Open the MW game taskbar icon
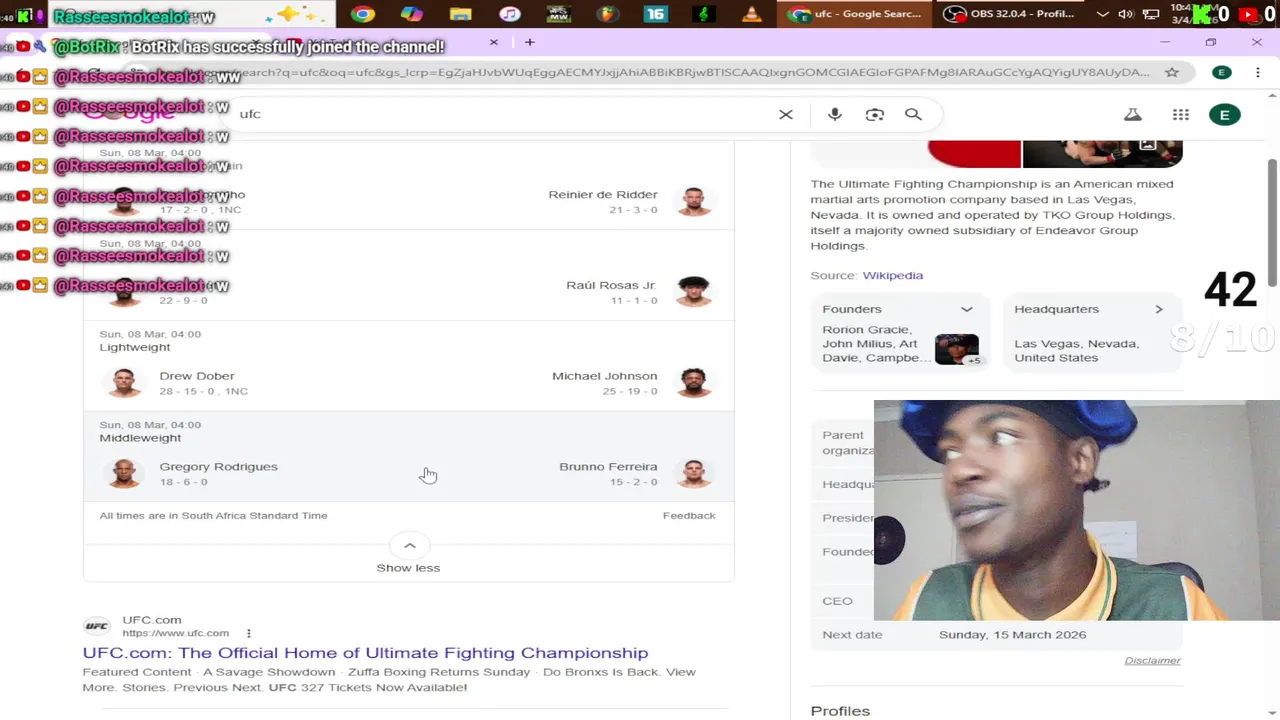The height and width of the screenshot is (720, 1280). point(558,14)
